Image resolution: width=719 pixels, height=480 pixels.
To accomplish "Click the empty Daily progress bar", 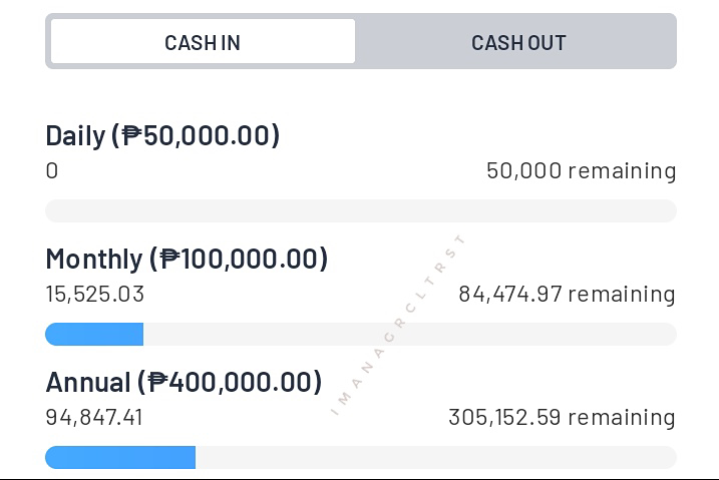I will (x=361, y=211).
